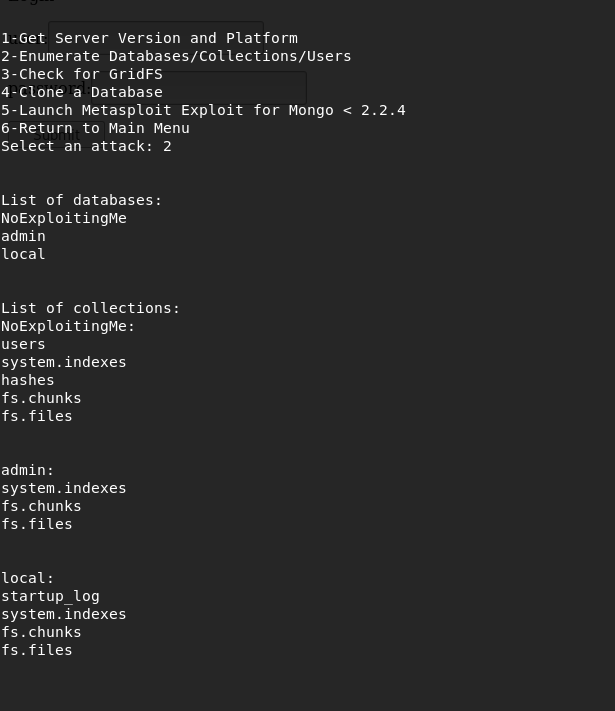Click the "Select an attack: 2" prompt line
Viewport: 615px width, 711px height.
pyautogui.click(x=86, y=146)
